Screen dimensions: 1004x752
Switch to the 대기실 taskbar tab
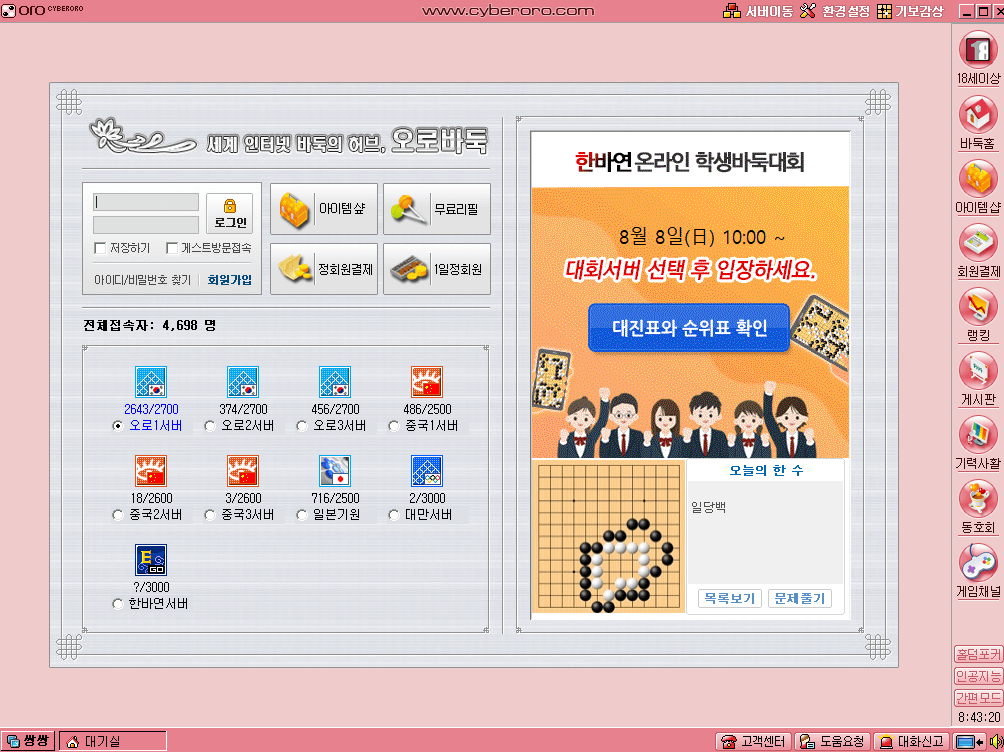point(113,741)
